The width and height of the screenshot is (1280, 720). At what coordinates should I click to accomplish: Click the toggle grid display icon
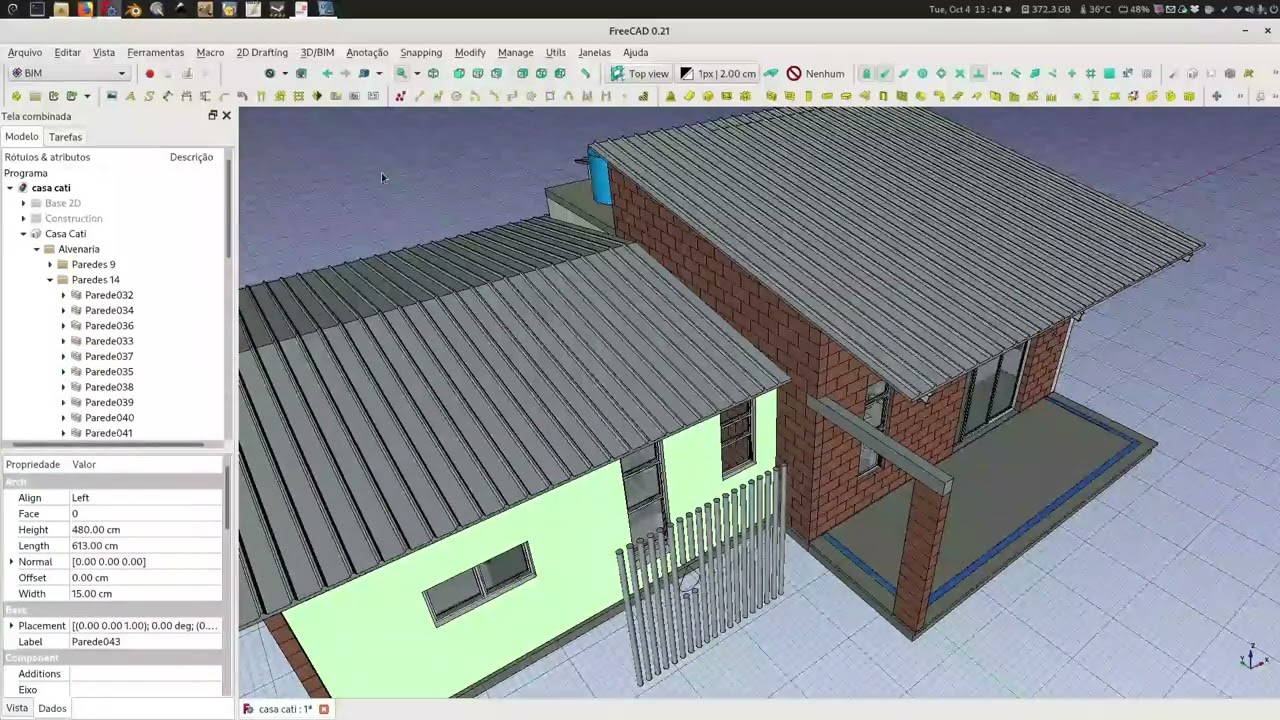[x=1147, y=73]
